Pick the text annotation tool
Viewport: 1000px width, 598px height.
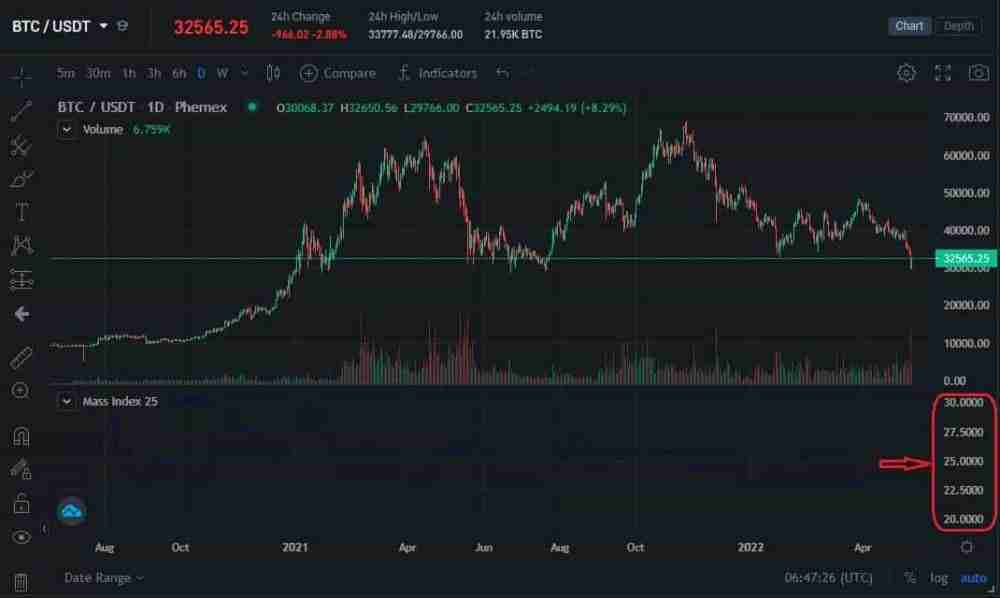21,212
